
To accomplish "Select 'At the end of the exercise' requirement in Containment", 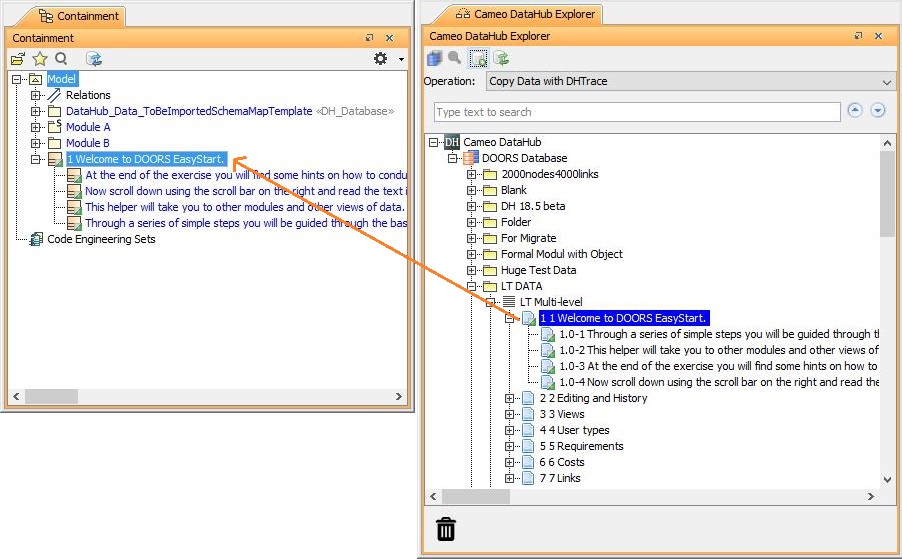I will [x=246, y=175].
